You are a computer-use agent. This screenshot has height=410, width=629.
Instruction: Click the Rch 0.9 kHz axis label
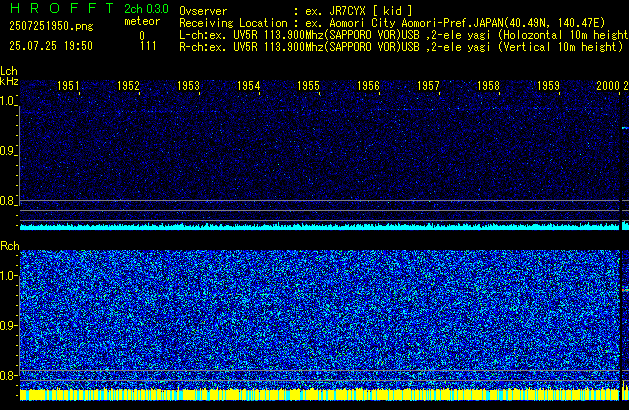tap(8, 325)
